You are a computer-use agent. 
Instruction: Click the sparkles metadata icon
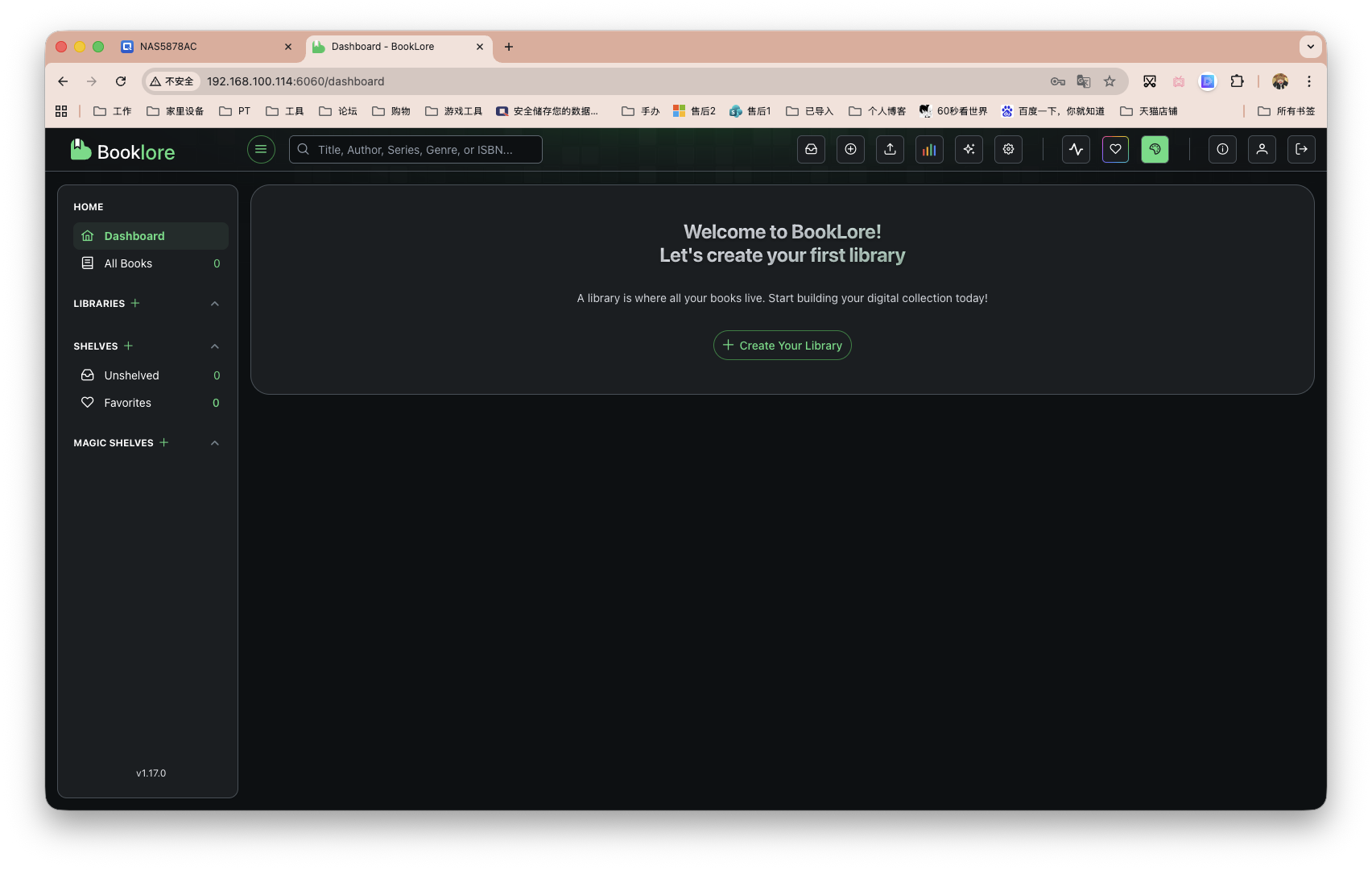(969, 149)
